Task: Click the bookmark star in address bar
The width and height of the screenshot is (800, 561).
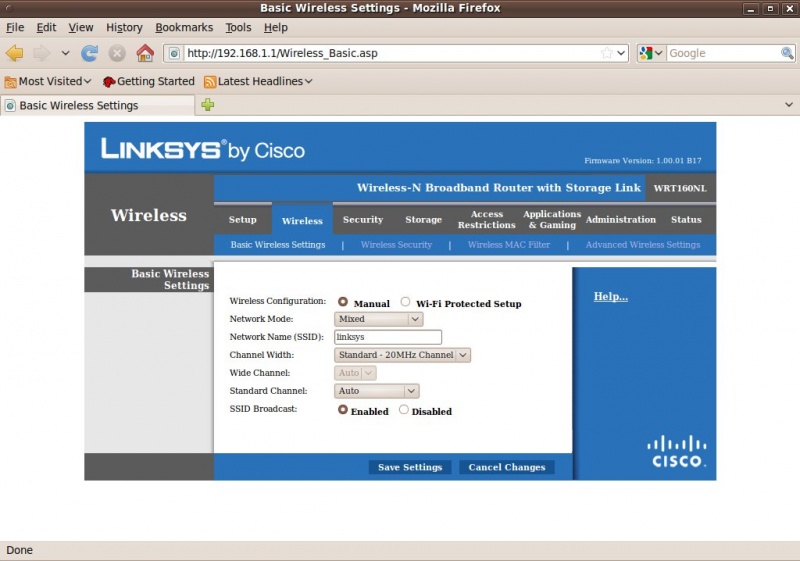Action: click(x=606, y=53)
